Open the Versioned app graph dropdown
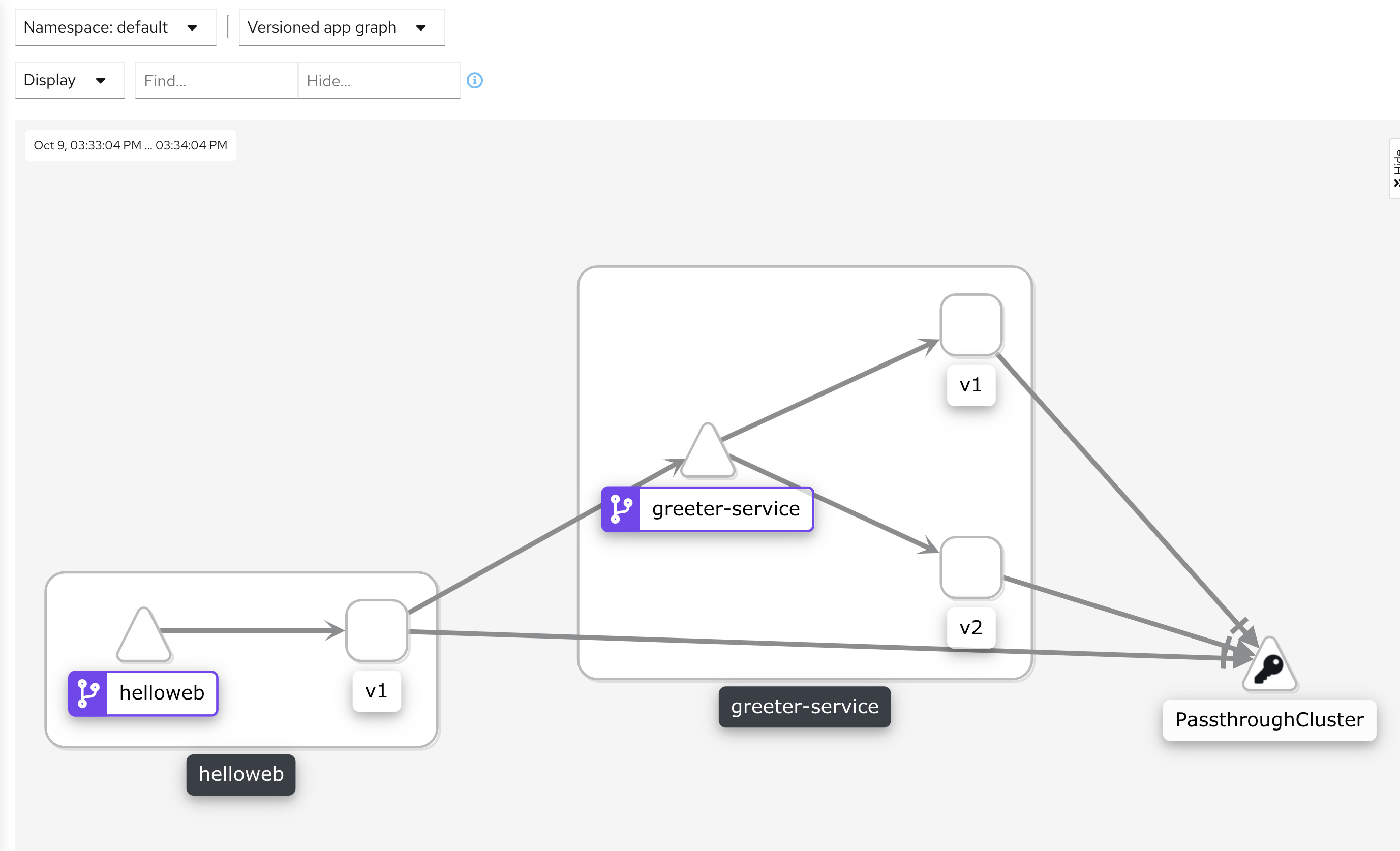 tap(342, 27)
